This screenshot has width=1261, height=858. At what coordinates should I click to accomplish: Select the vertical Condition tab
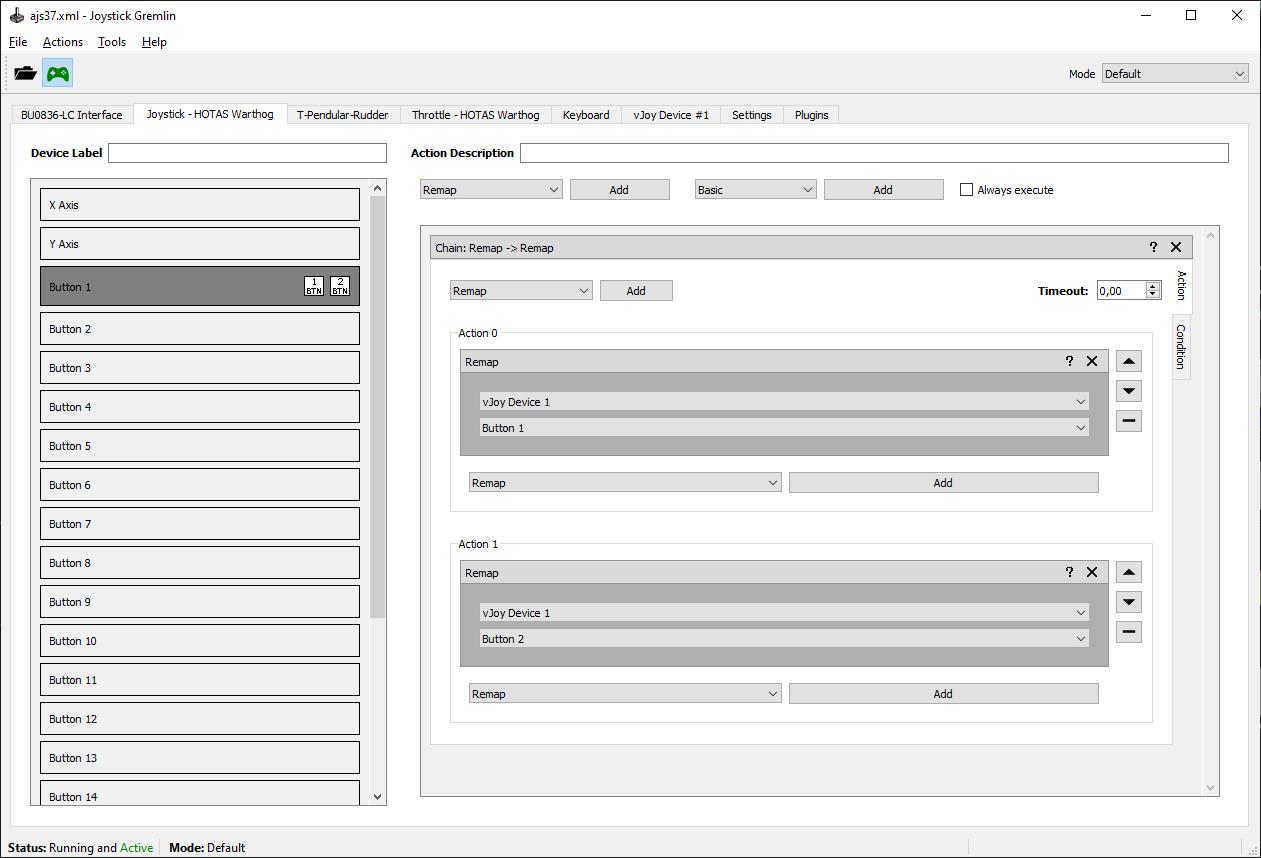1181,347
